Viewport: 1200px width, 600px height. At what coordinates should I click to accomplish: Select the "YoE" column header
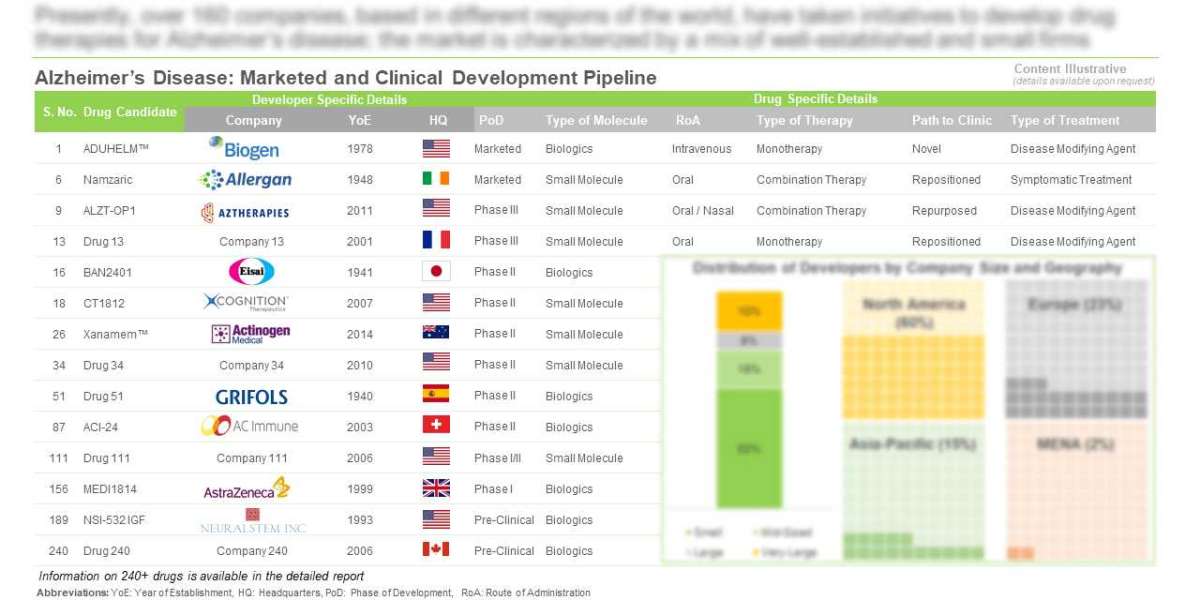[x=358, y=120]
